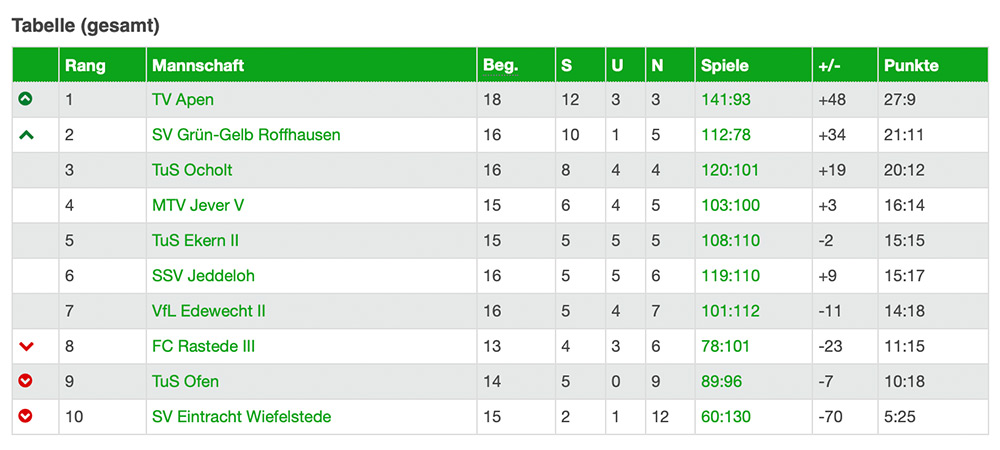Click the Mannschaft column header

coord(198,66)
